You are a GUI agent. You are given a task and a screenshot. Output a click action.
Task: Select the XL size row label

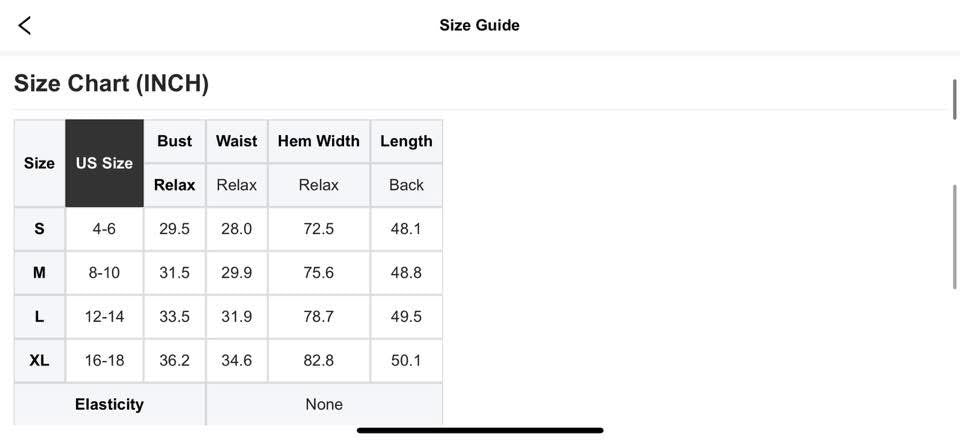pyautogui.click(x=39, y=360)
